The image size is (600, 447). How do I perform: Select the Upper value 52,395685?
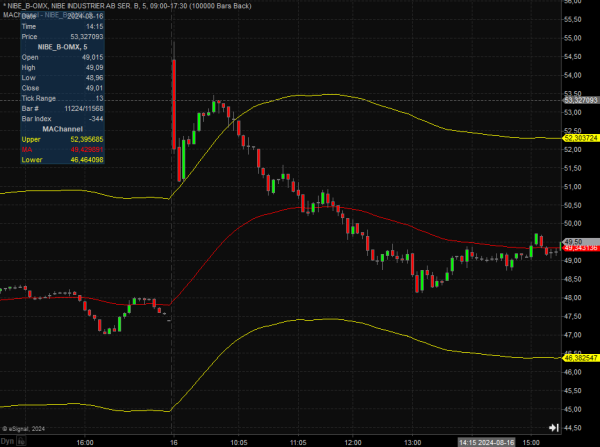pyautogui.click(x=87, y=139)
